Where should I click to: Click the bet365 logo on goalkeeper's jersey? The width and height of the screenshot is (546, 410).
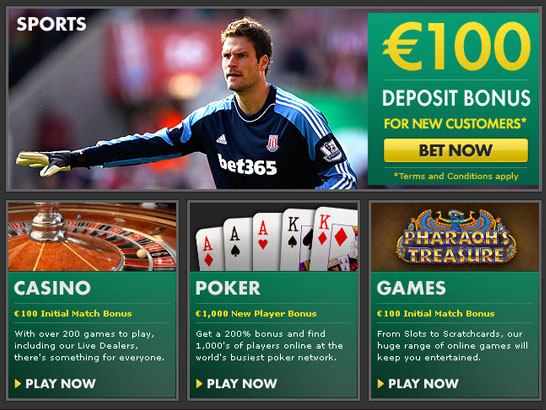point(247,165)
